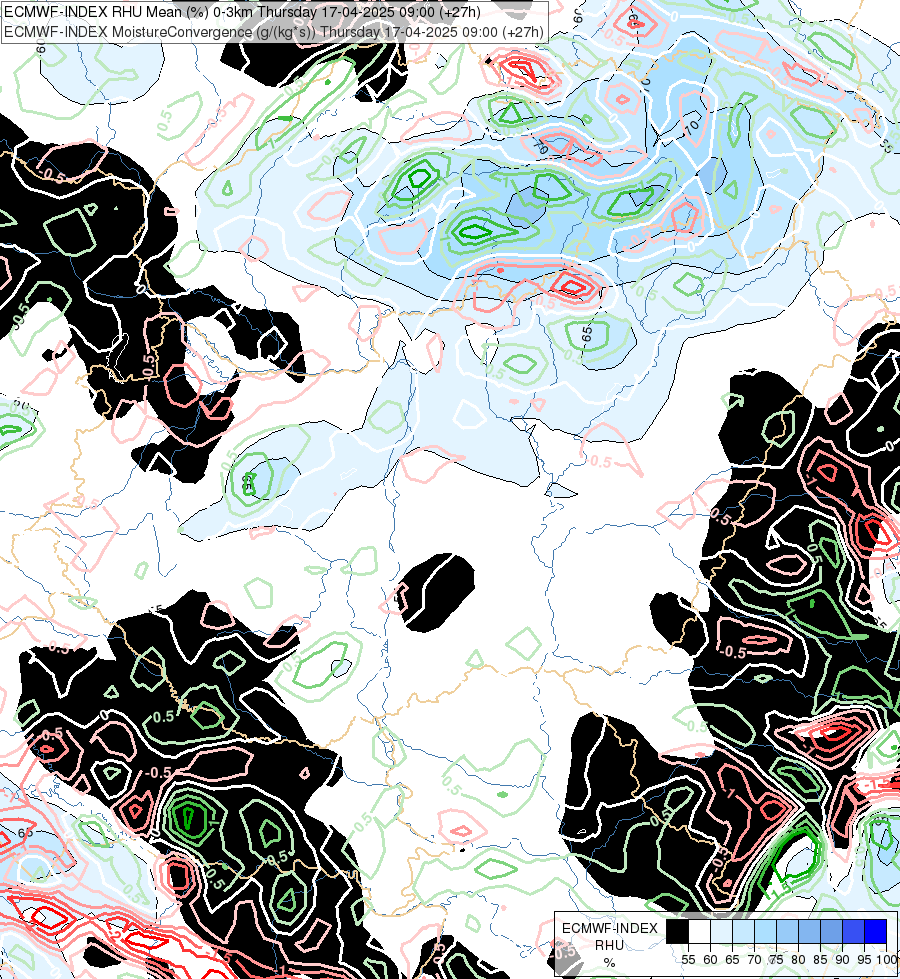The width and height of the screenshot is (900, 979).
Task: Click the "ECMWF-INDEX" label in the legend
Action: pyautogui.click(x=610, y=928)
